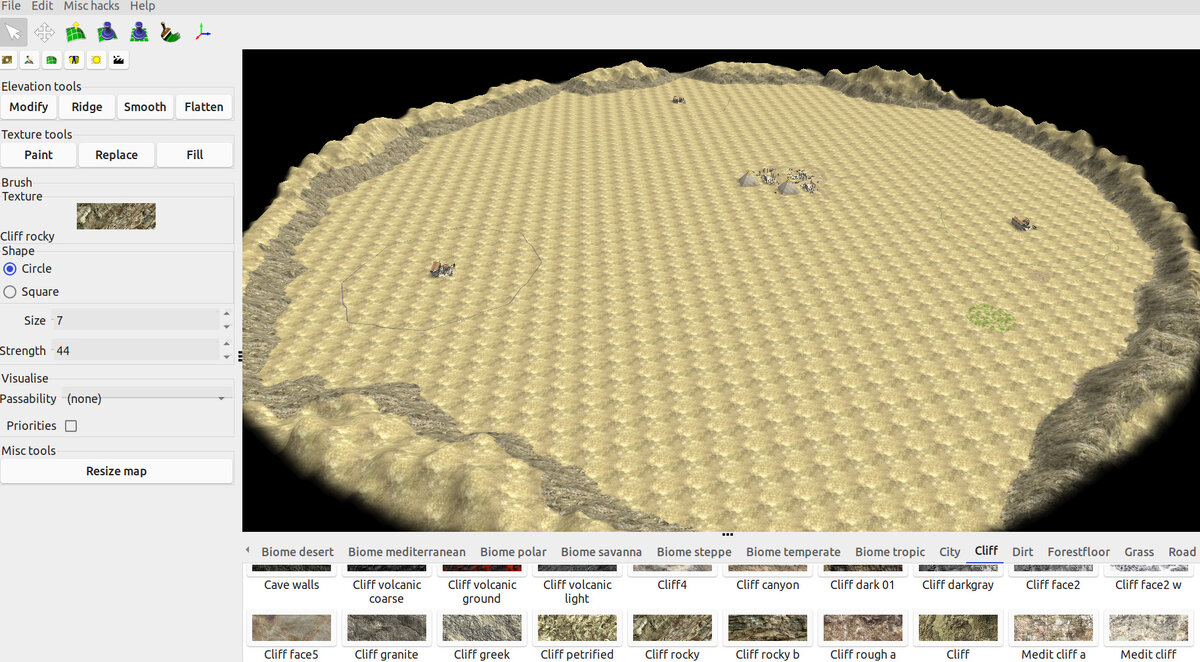Open the Help menu
The width and height of the screenshot is (1200, 662).
coord(143,6)
